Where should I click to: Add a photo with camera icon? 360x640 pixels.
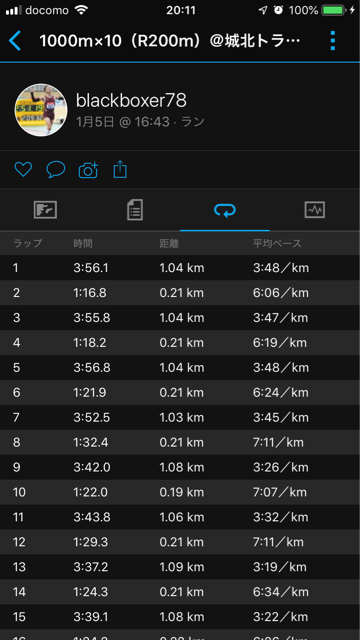pyautogui.click(x=88, y=170)
